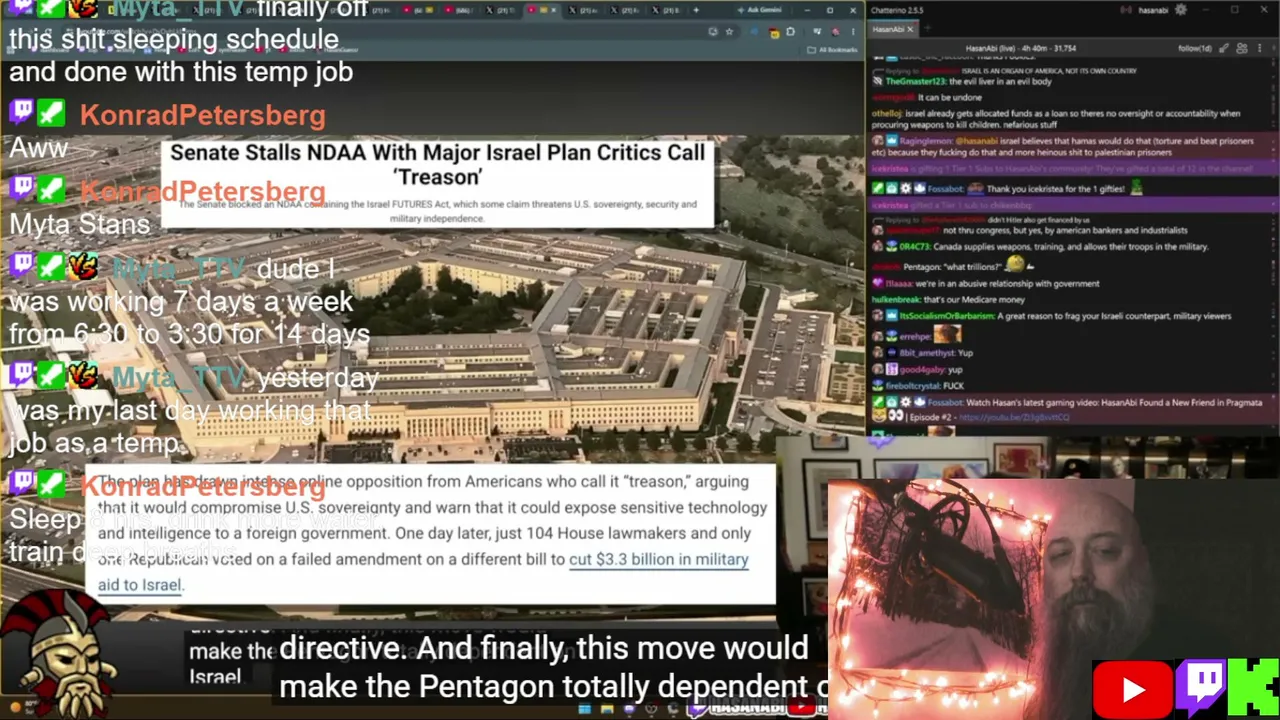1280x720 pixels.
Task: Click the first KonradPetersberg name in overlay chat
Action: coord(202,115)
